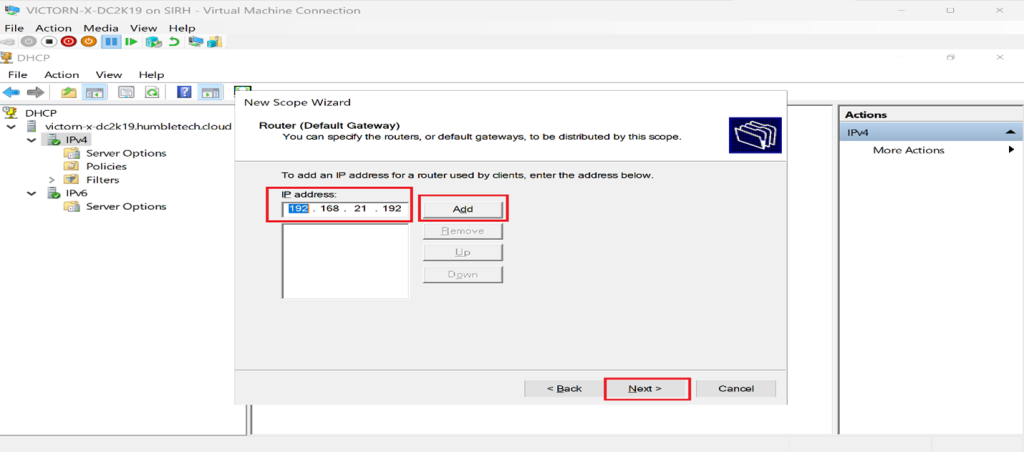Expand the Filters tree node

(51, 180)
